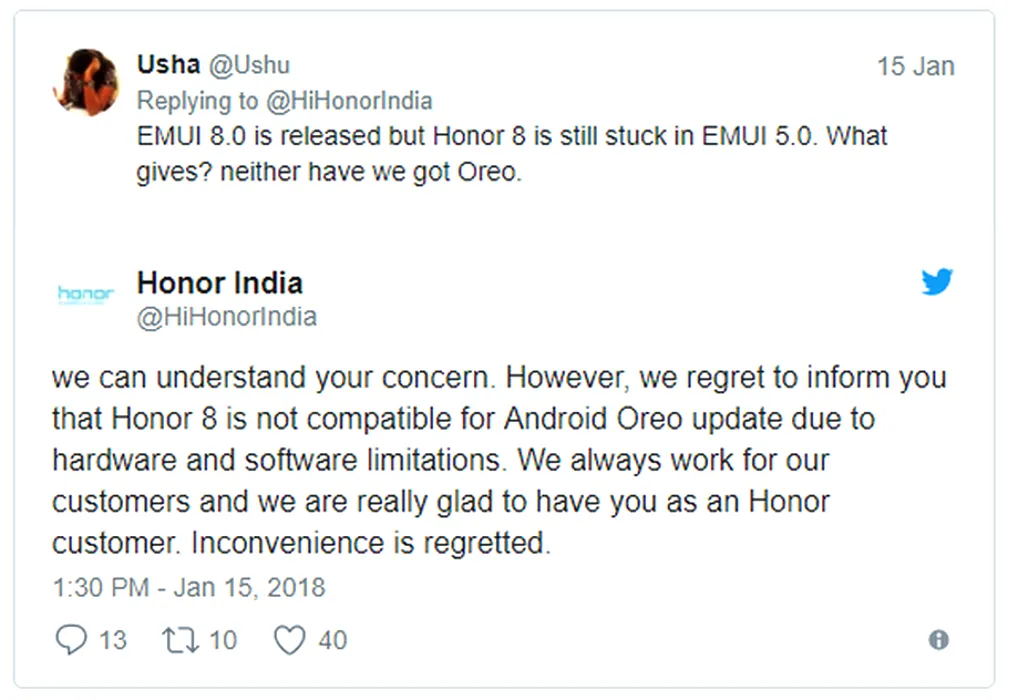
Task: Click the like count 40
Action: 332,640
